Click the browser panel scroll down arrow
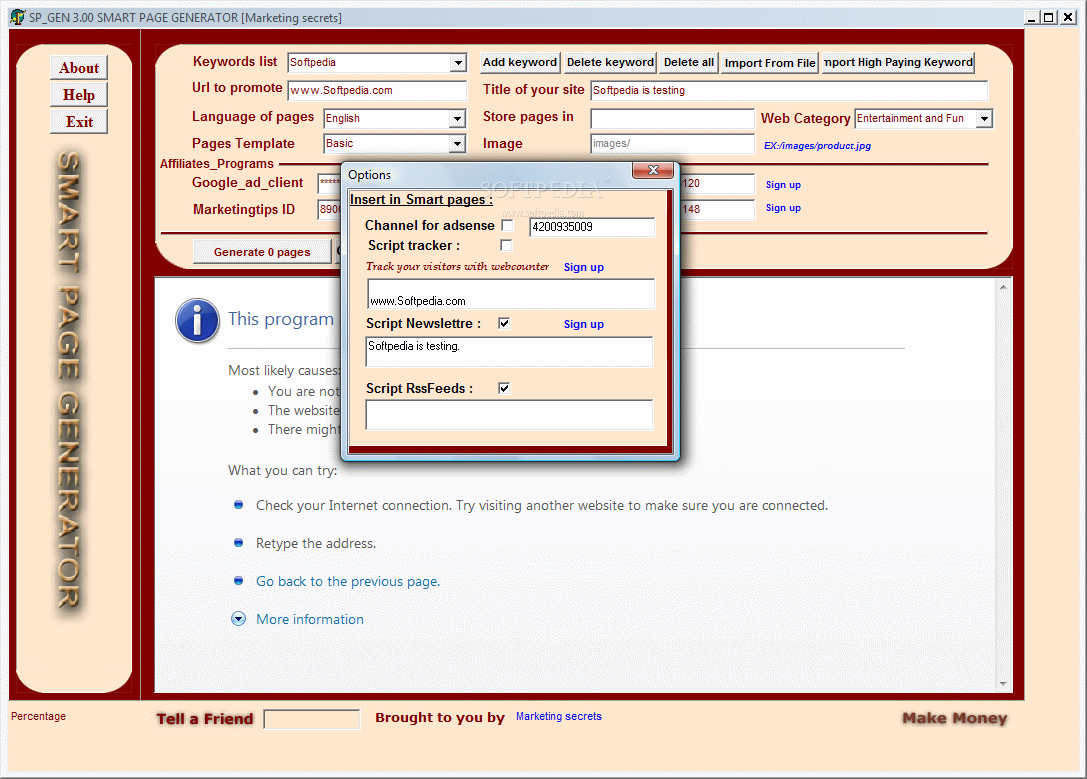 point(1003,684)
